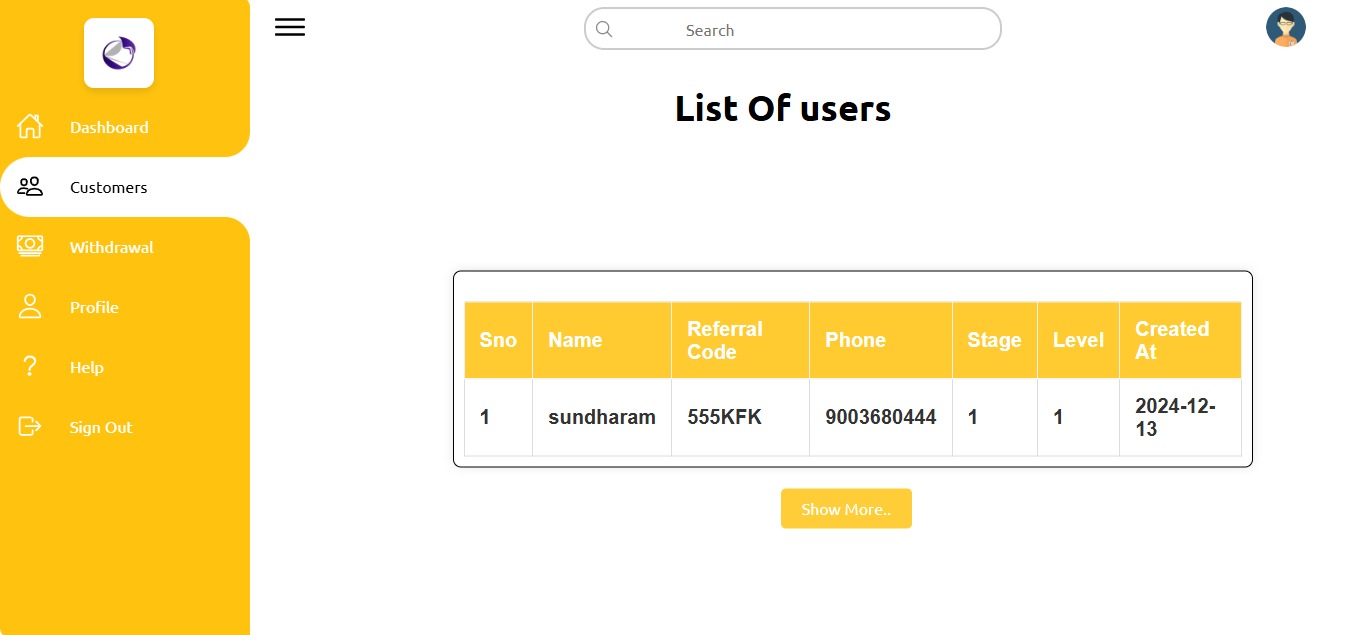
Task: Click the Referral Code column header
Action: point(725,340)
